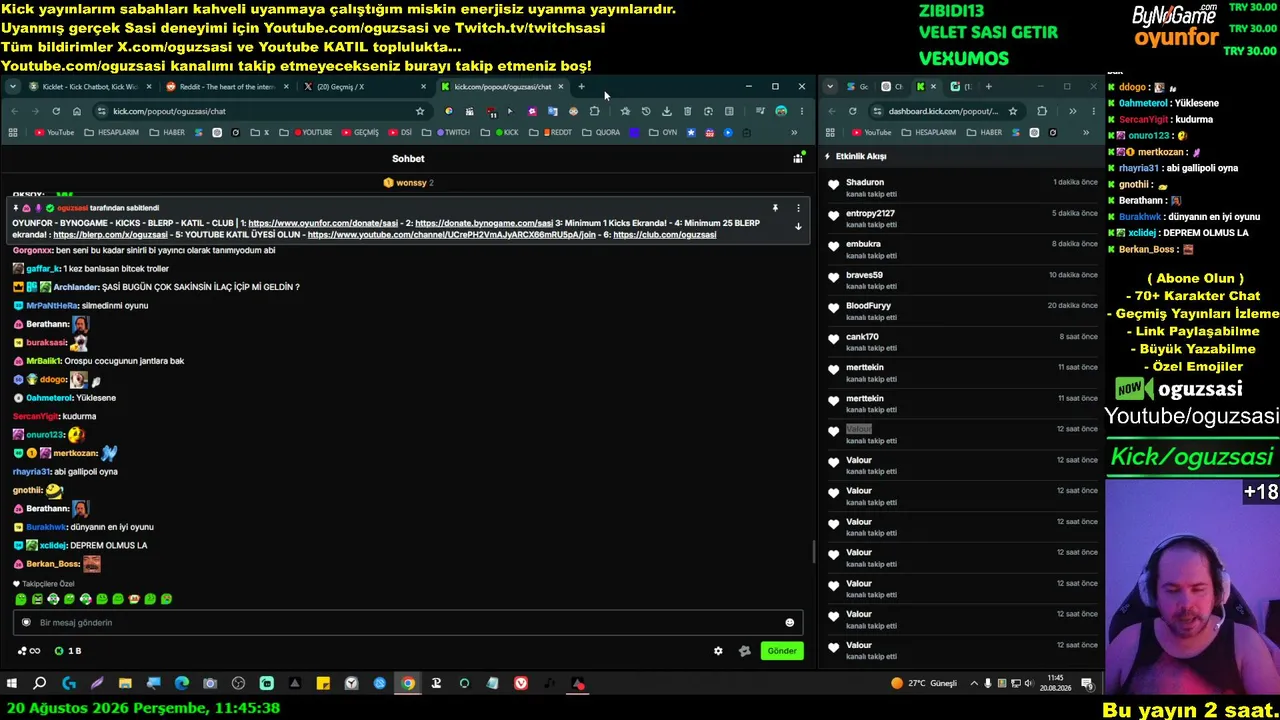Open the HABER bookmark folder in chat browser
The image size is (1280, 720).
tap(167, 132)
